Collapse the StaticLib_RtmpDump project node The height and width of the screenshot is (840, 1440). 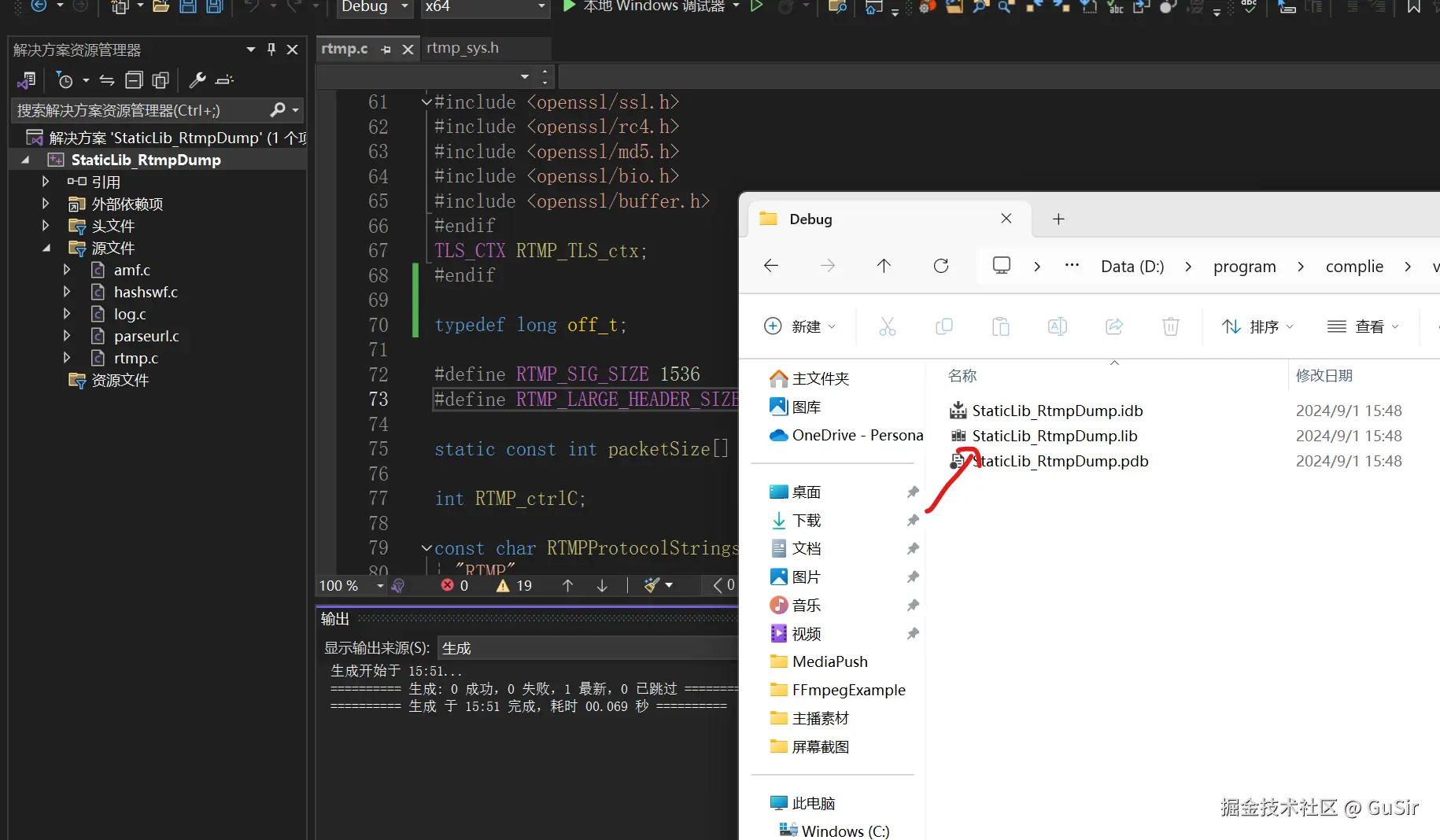pyautogui.click(x=25, y=160)
